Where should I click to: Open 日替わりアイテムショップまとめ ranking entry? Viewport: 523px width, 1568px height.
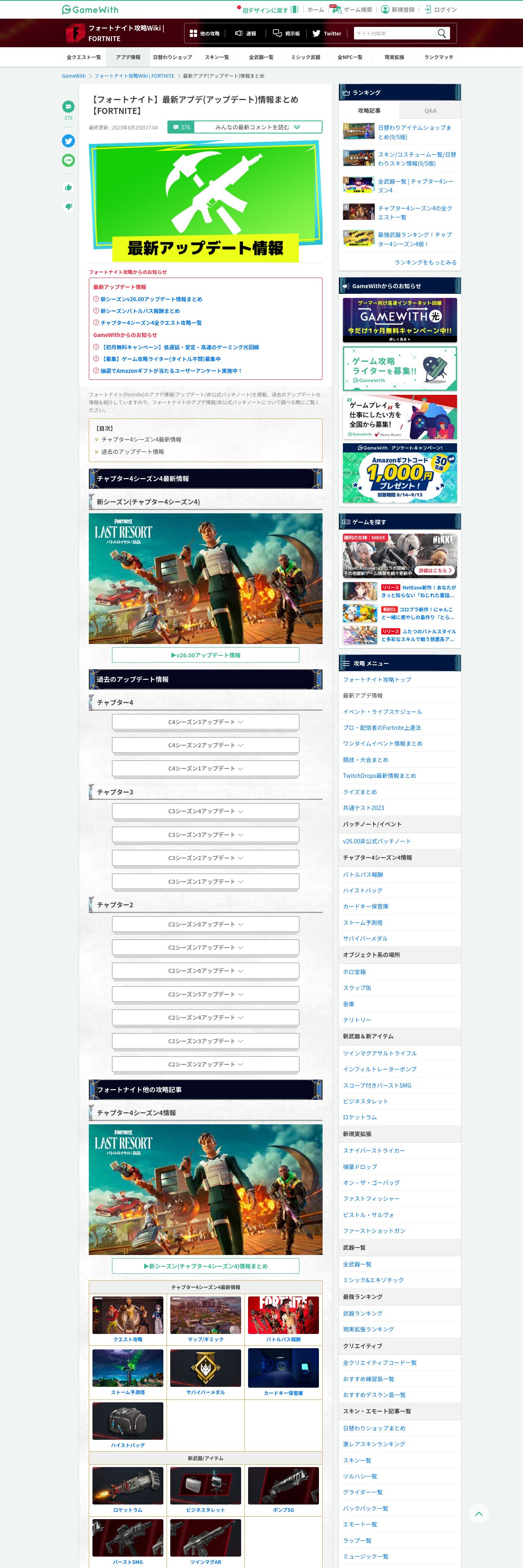point(400,132)
